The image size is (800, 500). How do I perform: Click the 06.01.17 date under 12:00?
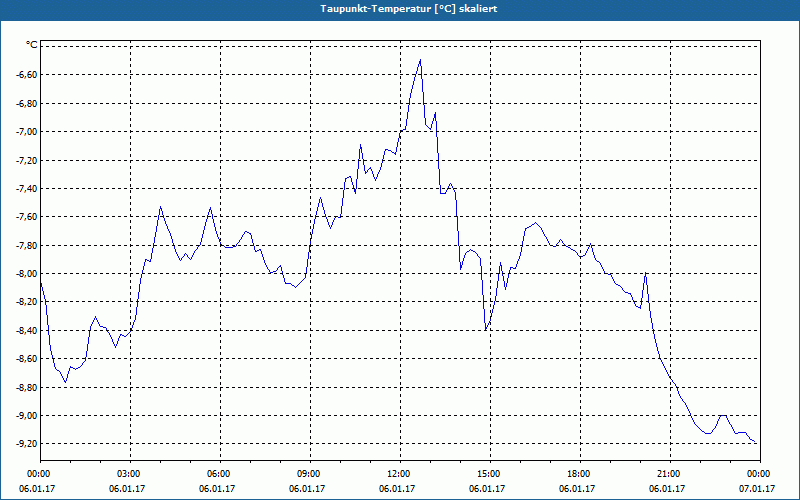(x=396, y=489)
